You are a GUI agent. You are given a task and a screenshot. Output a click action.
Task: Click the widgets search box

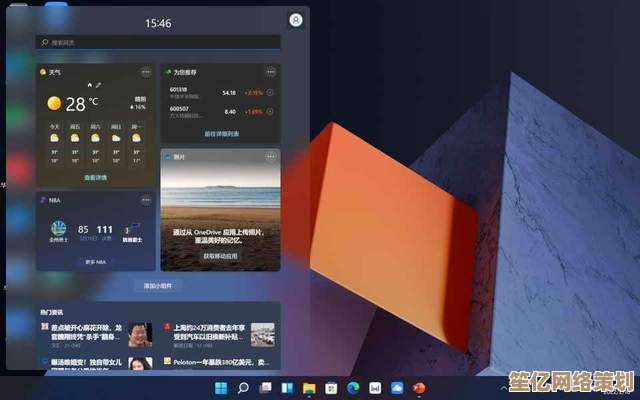[x=158, y=43]
